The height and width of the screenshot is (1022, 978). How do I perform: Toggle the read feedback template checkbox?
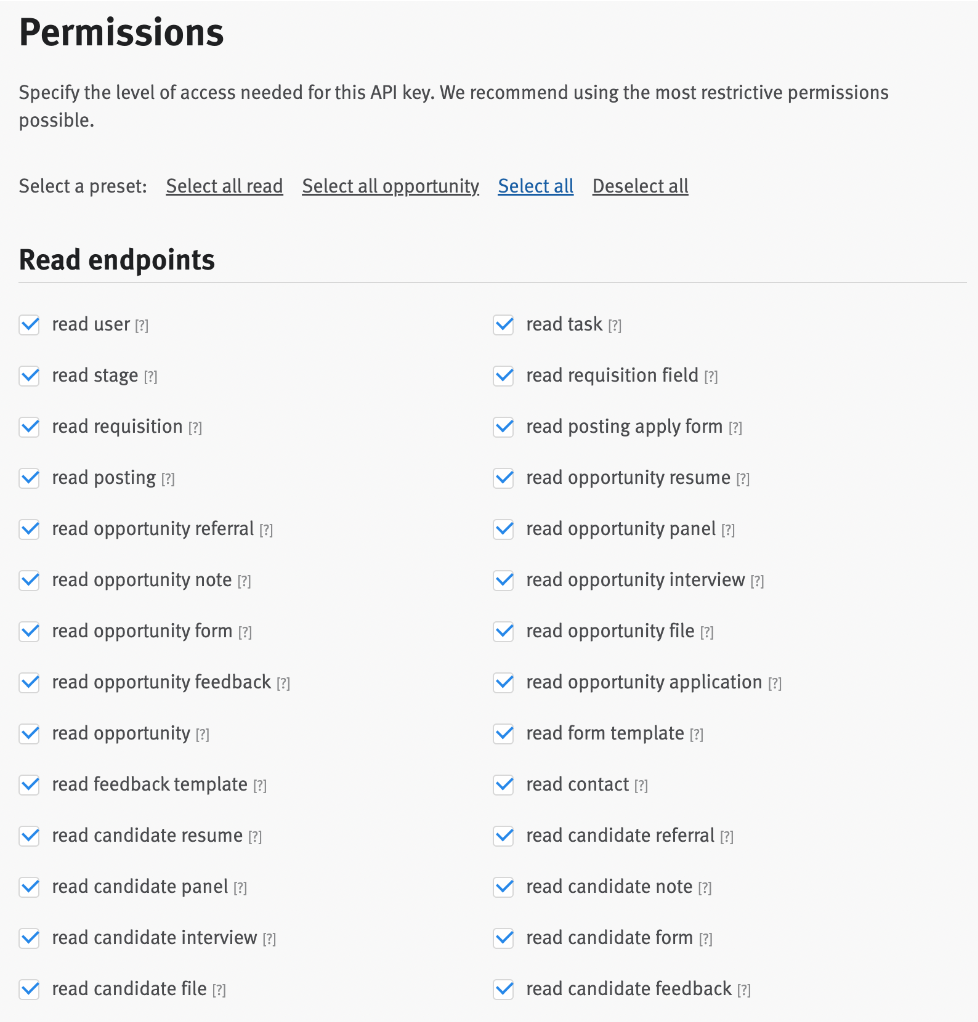pos(30,785)
